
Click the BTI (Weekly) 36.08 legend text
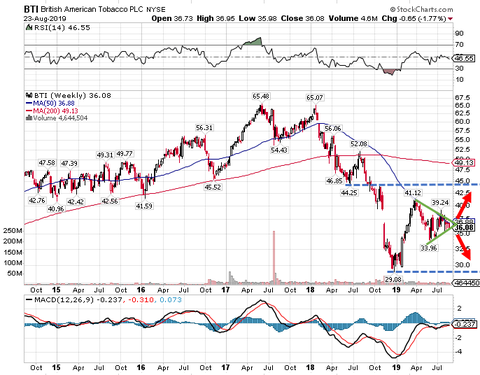(x=73, y=96)
